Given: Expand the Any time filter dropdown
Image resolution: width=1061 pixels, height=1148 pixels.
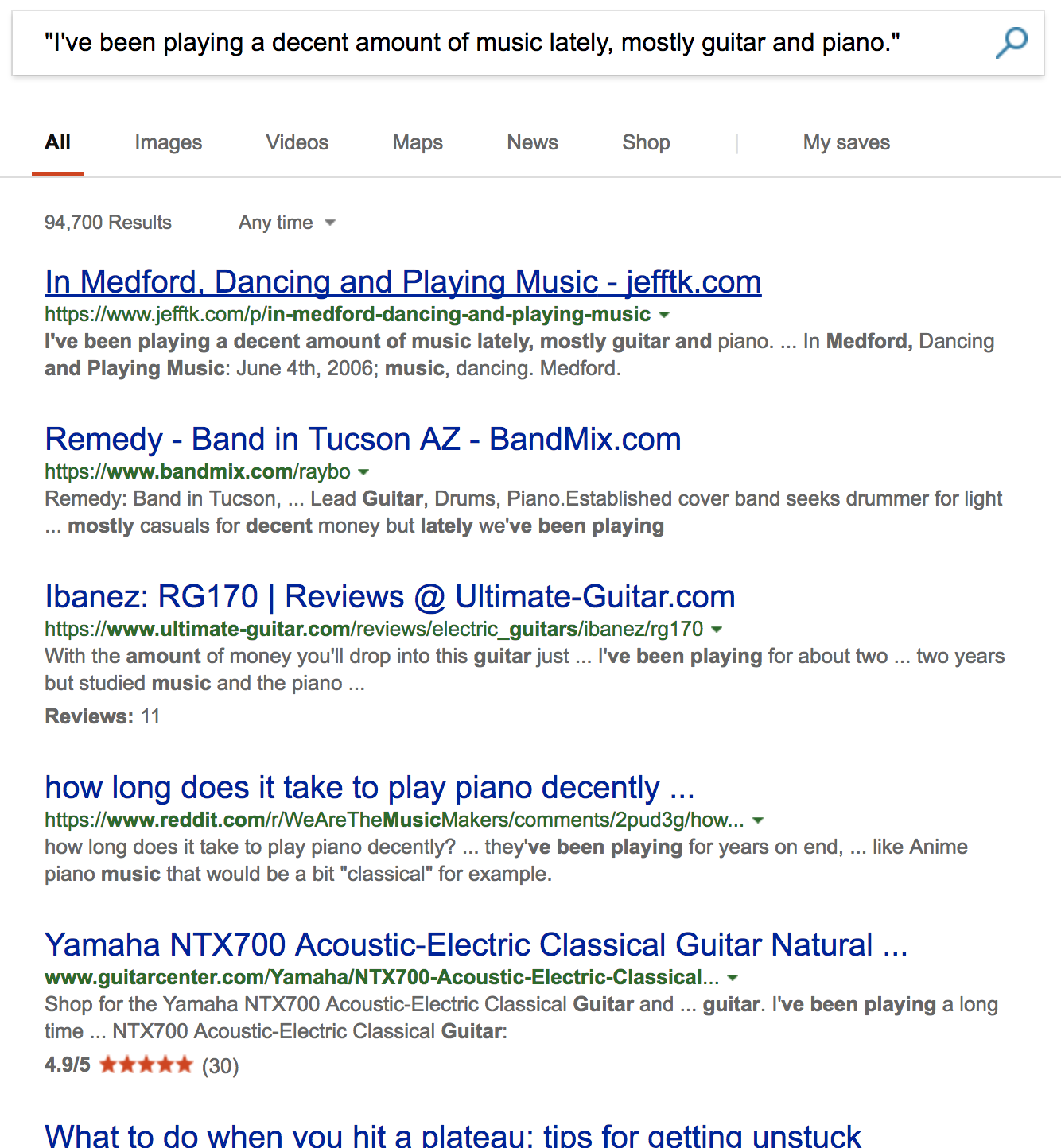Looking at the screenshot, I should pyautogui.click(x=287, y=223).
